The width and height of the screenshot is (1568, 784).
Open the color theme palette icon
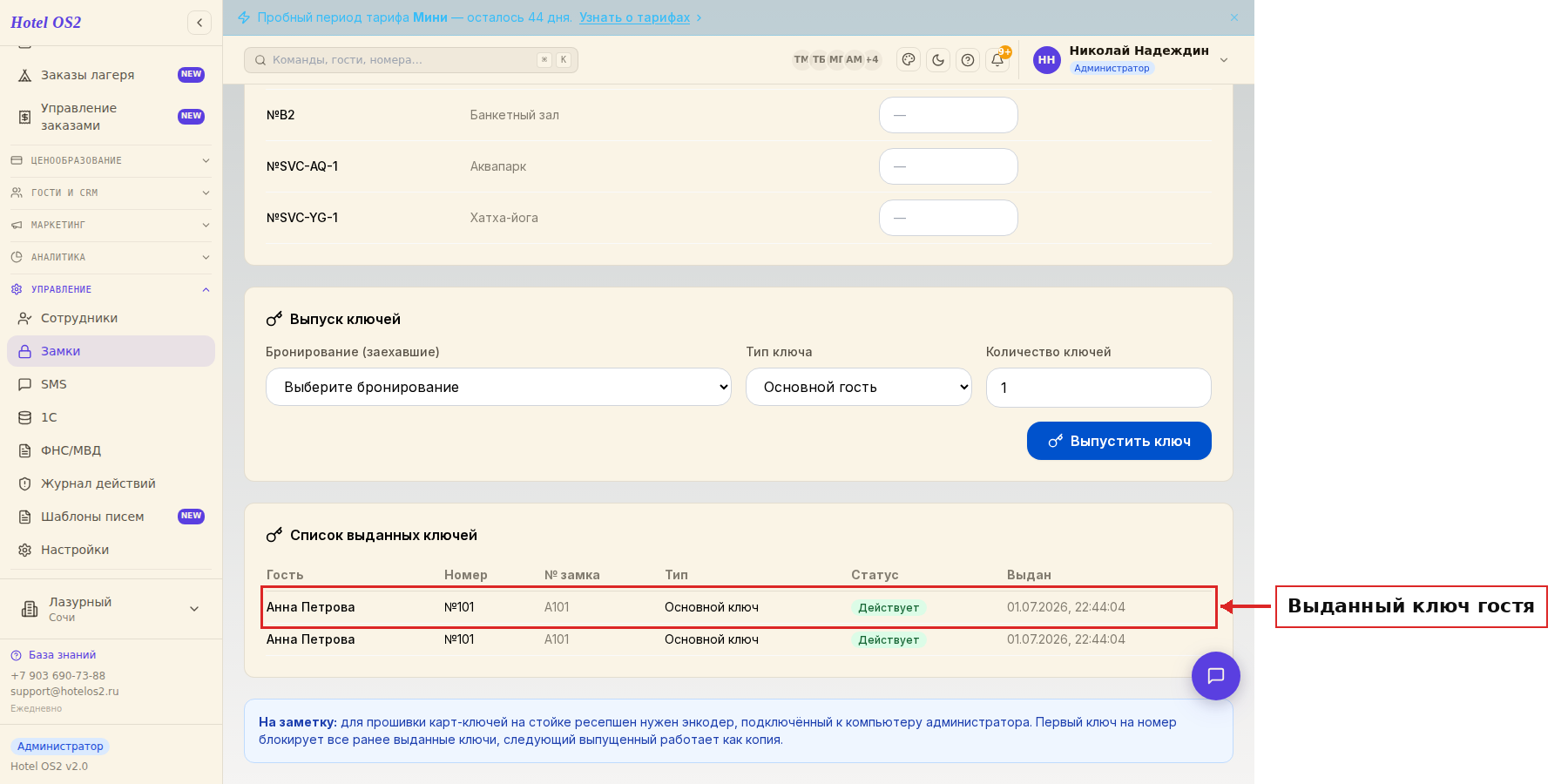tap(909, 60)
